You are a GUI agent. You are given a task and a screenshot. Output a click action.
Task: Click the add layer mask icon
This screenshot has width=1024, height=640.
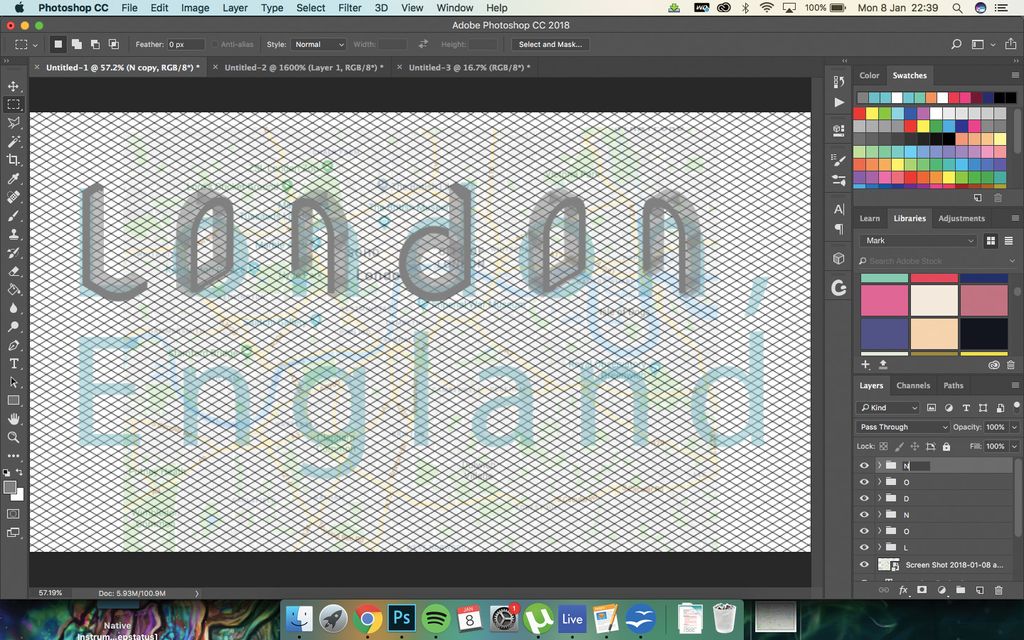pos(922,590)
